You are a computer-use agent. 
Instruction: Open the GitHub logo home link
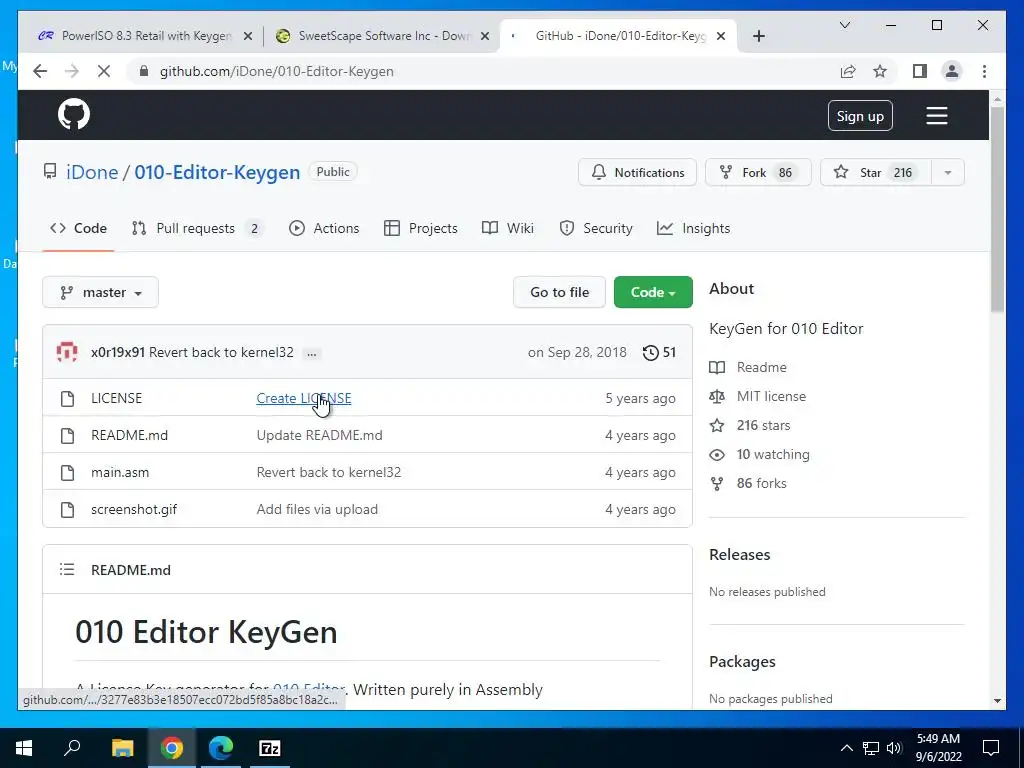pos(74,115)
